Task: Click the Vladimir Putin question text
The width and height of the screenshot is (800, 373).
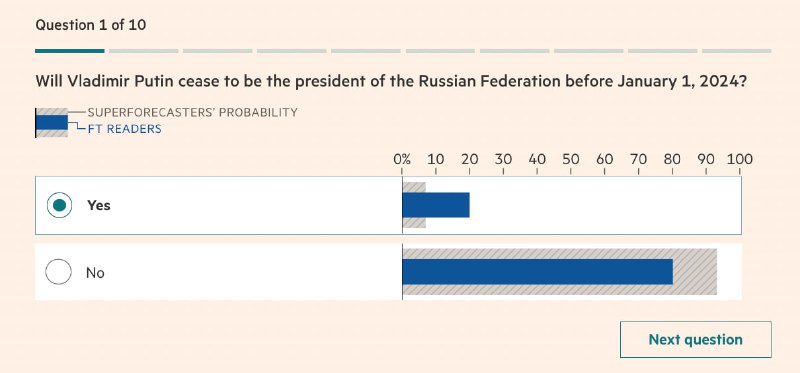Action: coord(391,81)
